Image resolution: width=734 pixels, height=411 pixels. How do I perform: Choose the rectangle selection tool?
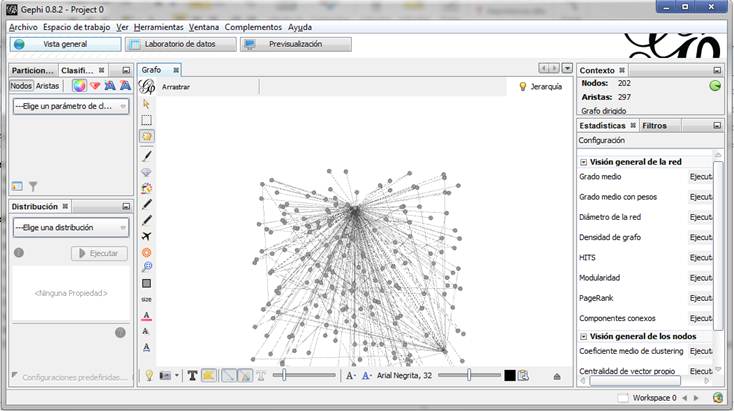(146, 119)
